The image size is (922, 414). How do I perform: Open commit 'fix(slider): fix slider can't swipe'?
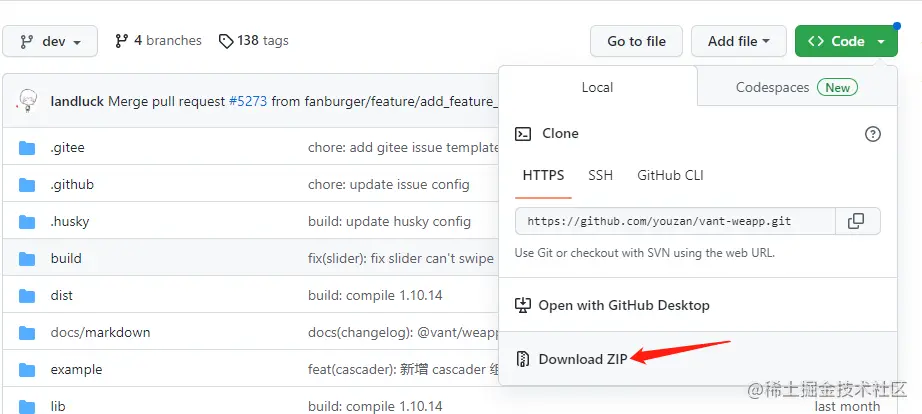pos(401,258)
